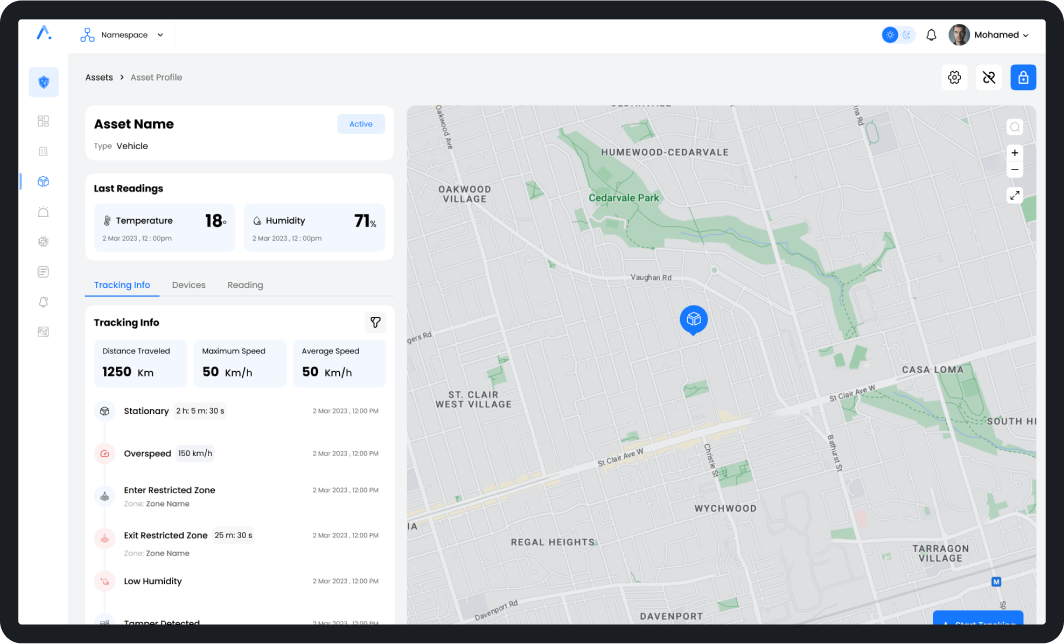This screenshot has height=644, width=1064.
Task: Click the Exit Restricted Zone event icon
Action: tap(104, 538)
